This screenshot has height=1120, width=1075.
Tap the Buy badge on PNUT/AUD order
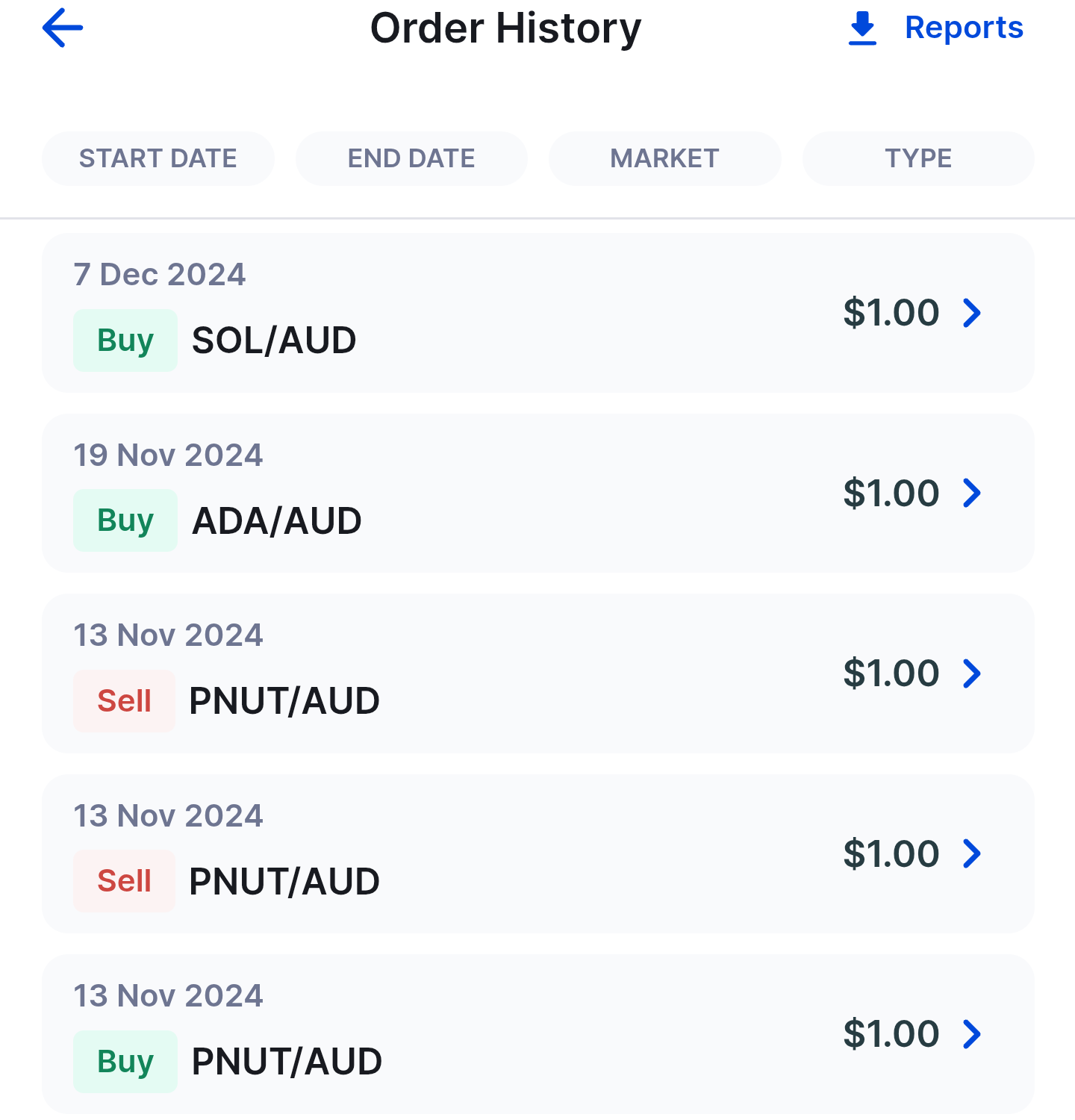coord(125,1062)
